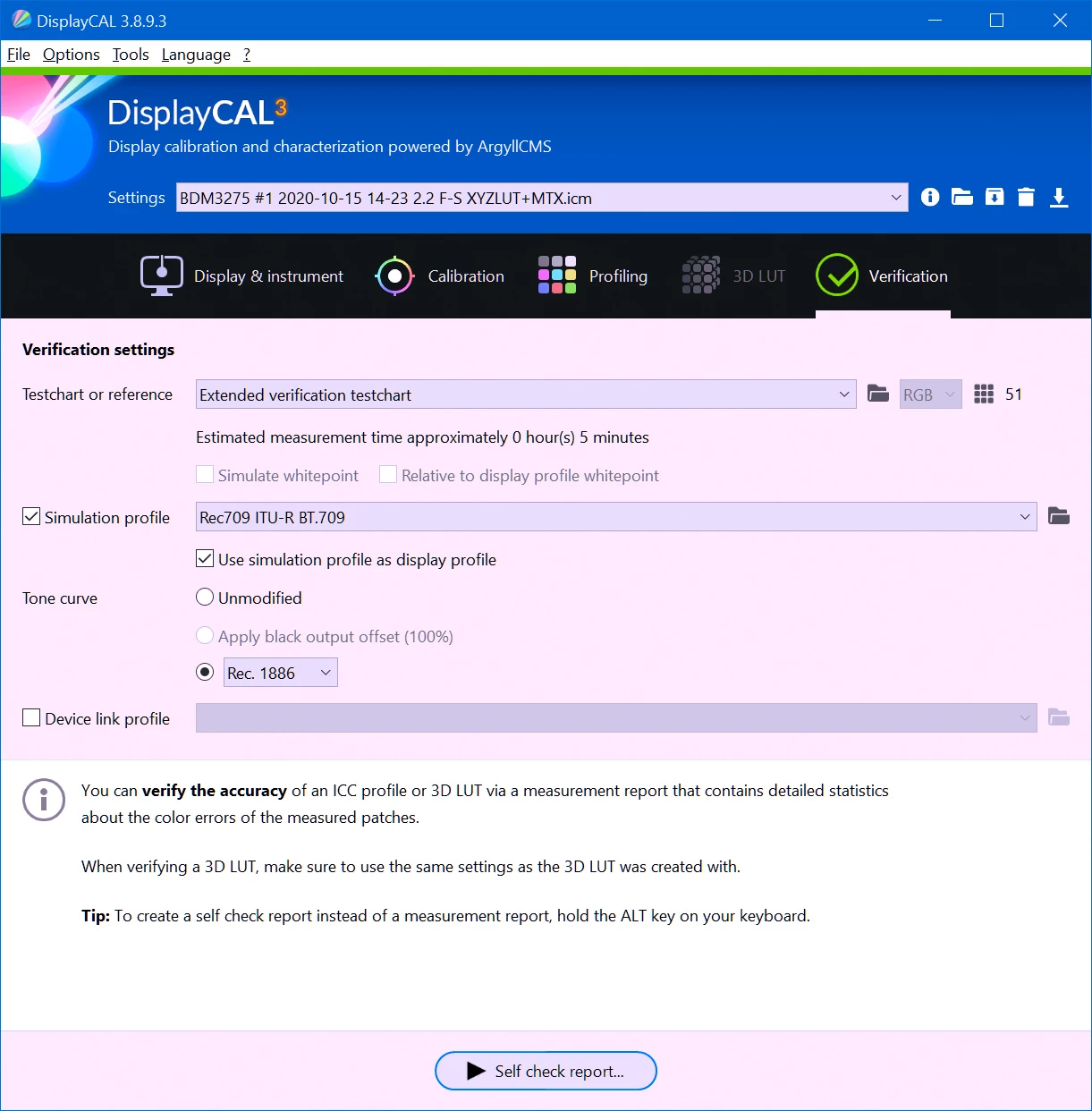Click the install profile icon
The width and height of the screenshot is (1092, 1111).
tap(995, 197)
